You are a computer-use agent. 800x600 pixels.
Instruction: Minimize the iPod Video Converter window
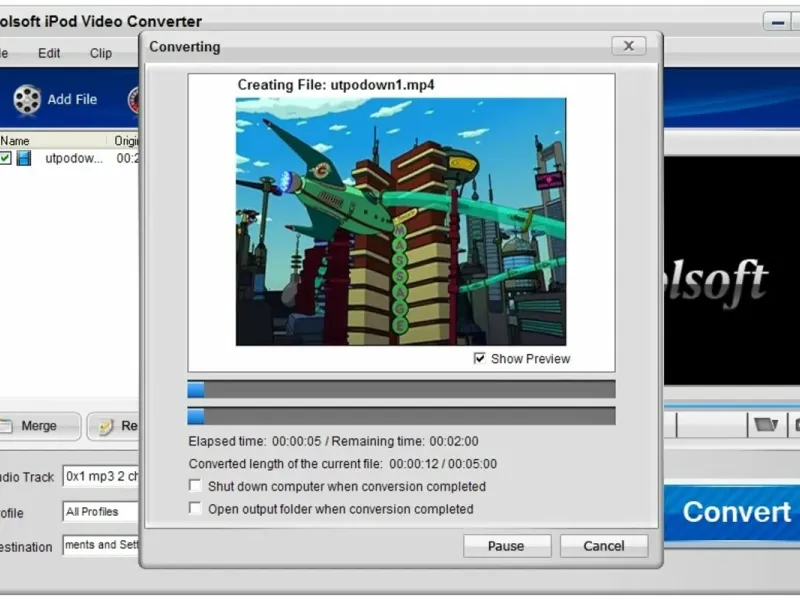pyautogui.click(x=778, y=22)
